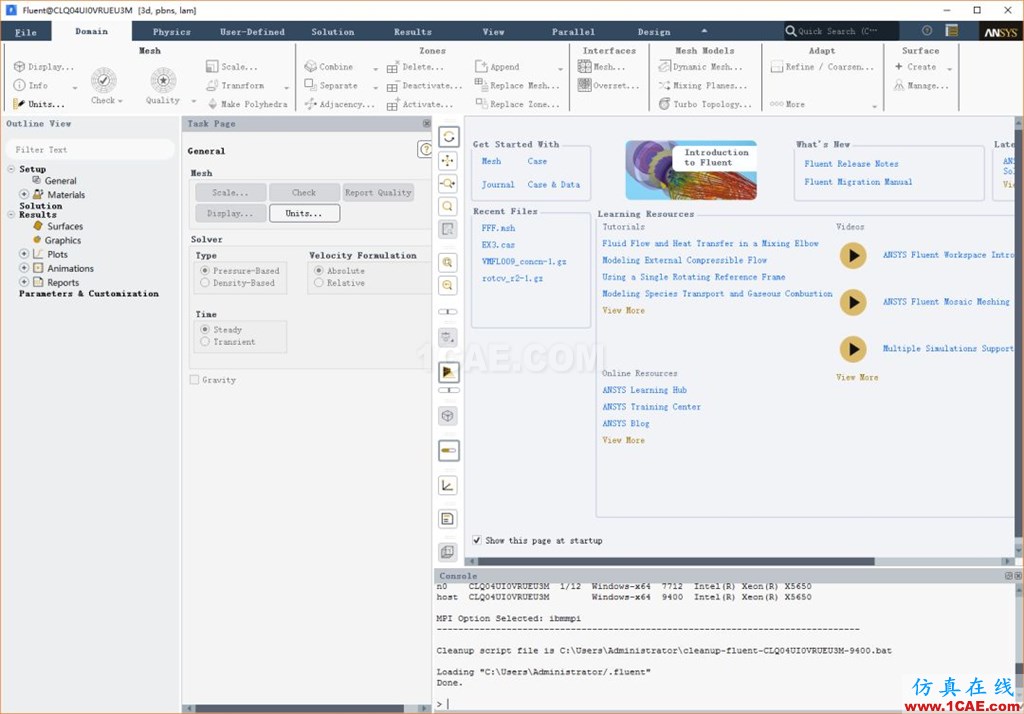1024x714 pixels.
Task: Enable Gravity checkbox
Action: (194, 380)
